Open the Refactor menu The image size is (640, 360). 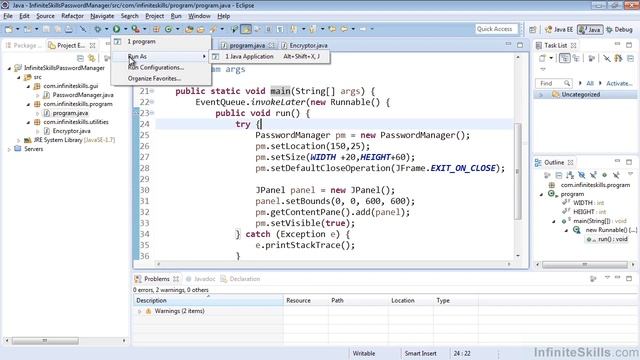(x=72, y=16)
